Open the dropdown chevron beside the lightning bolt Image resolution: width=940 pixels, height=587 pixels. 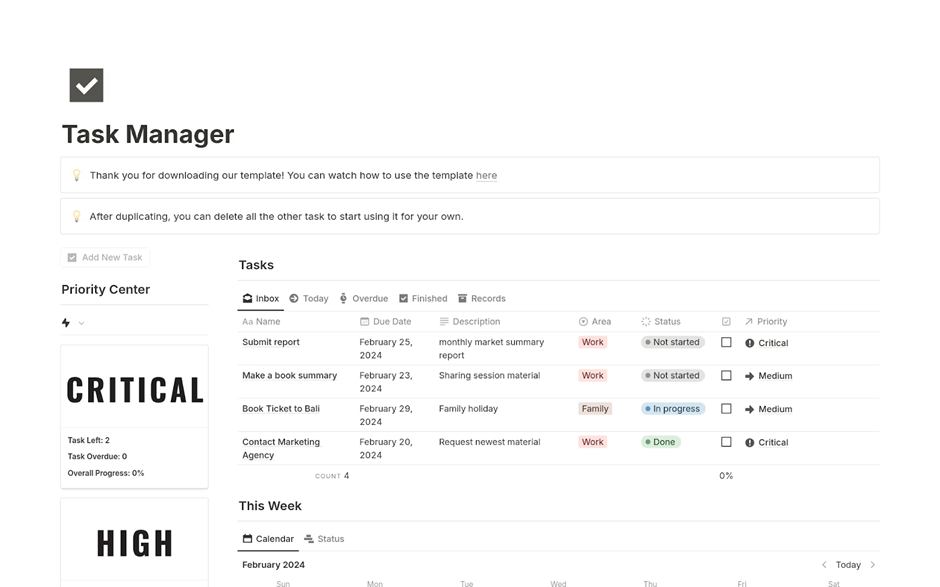click(x=82, y=323)
